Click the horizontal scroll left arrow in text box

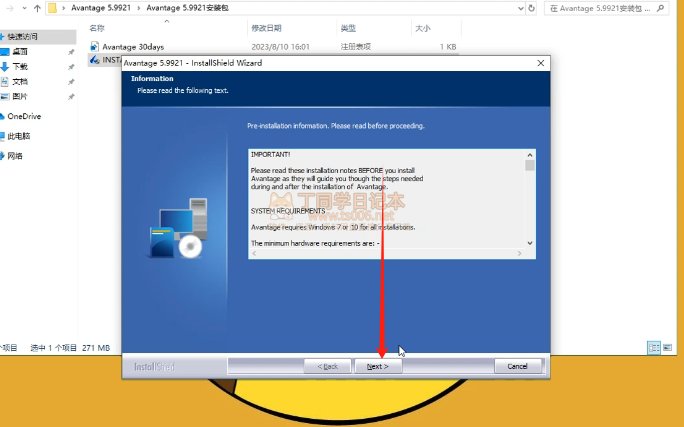(254, 253)
